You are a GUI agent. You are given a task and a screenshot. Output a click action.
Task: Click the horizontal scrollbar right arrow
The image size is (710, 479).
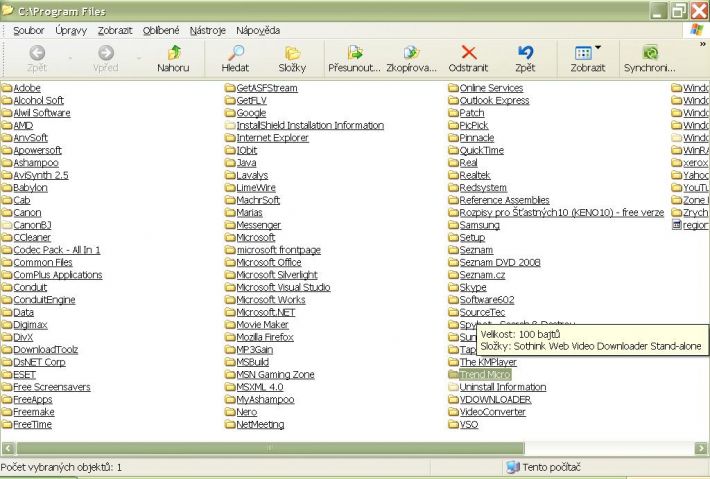click(701, 448)
